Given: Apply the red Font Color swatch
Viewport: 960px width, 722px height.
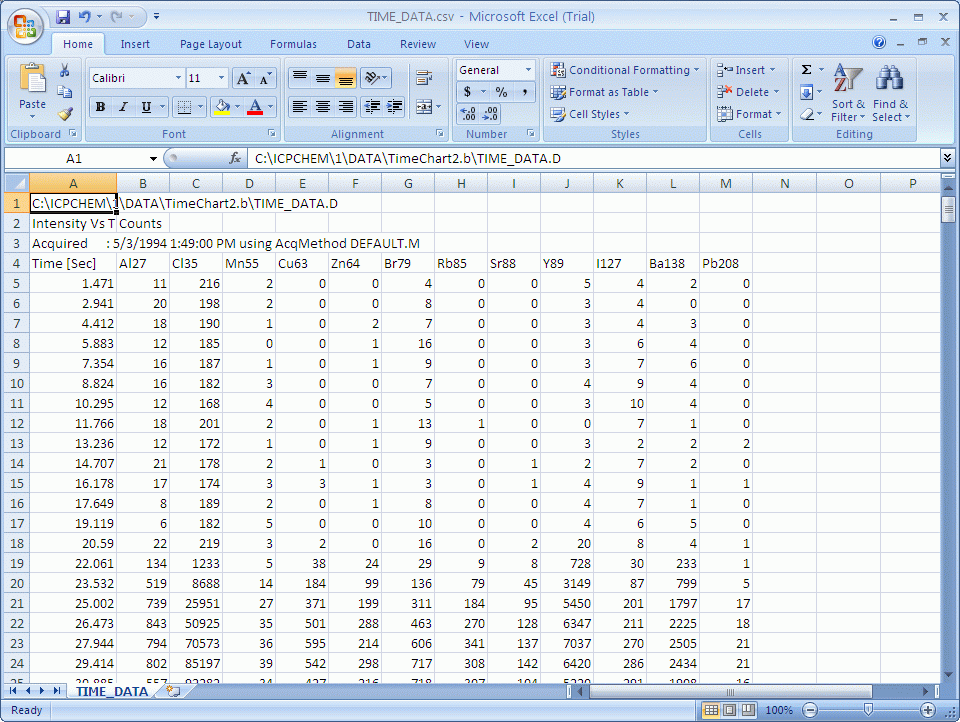Looking at the screenshot, I should click(x=255, y=107).
